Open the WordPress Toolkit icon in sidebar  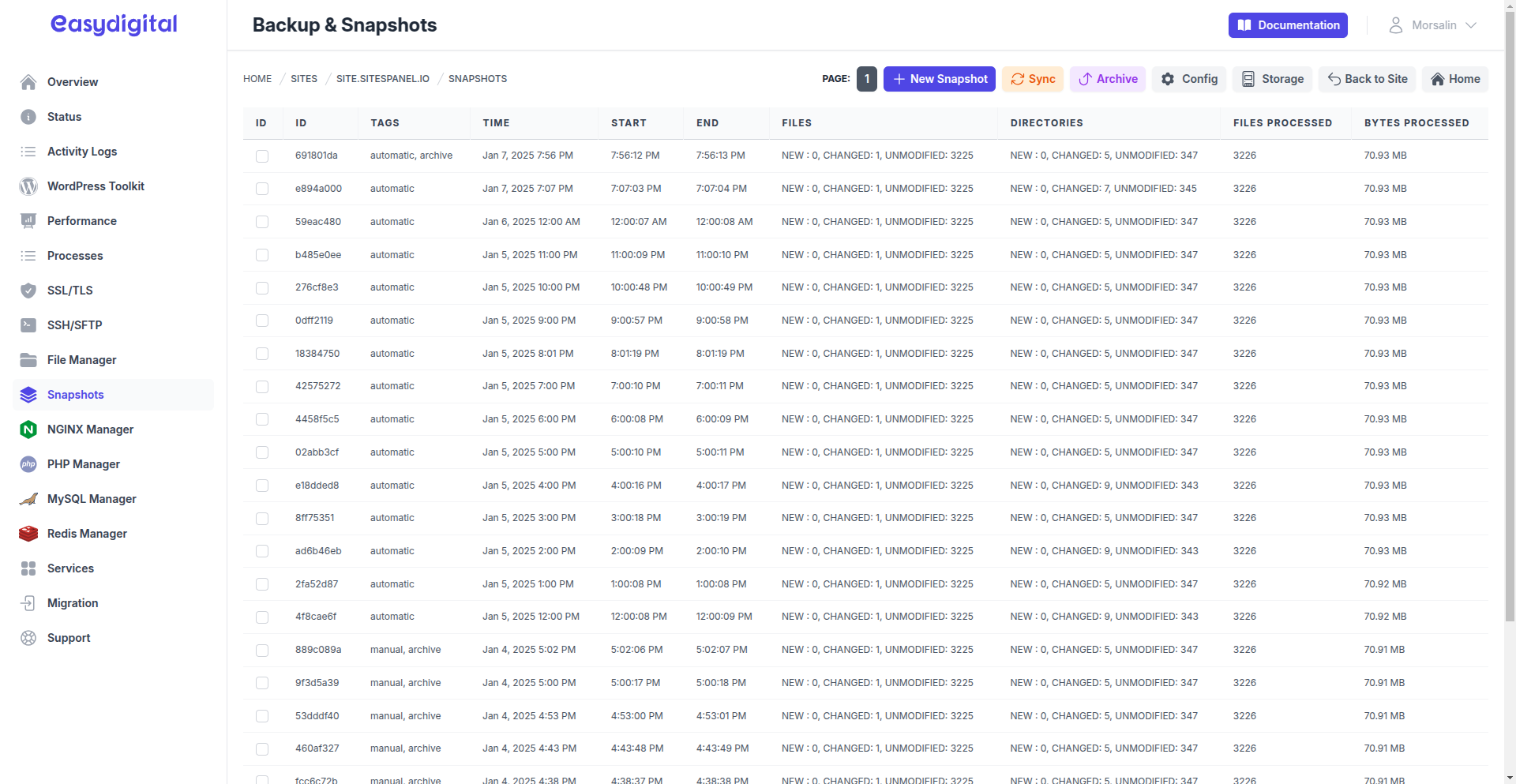[x=28, y=186]
